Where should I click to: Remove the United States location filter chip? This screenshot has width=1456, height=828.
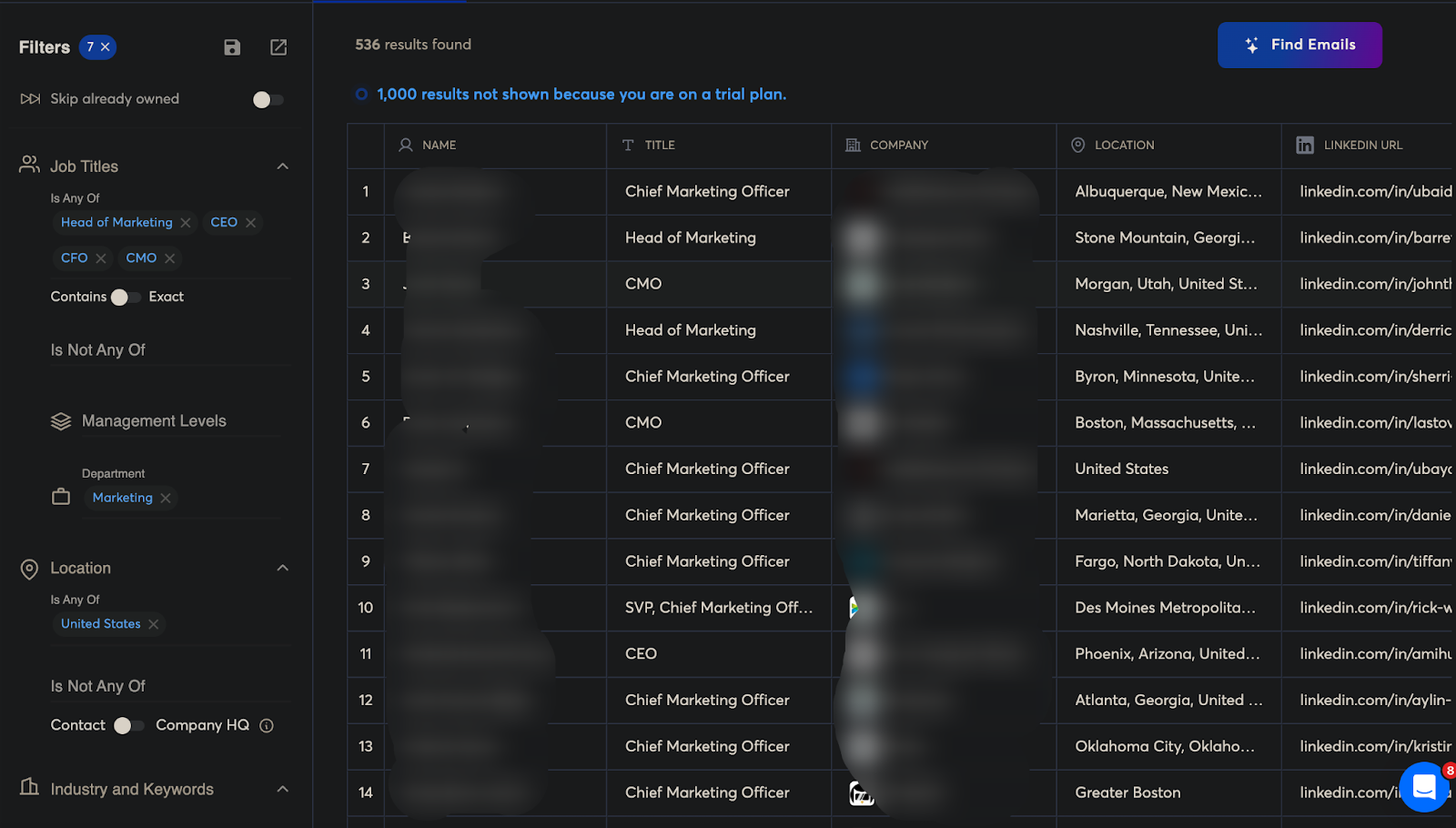pyautogui.click(x=154, y=624)
